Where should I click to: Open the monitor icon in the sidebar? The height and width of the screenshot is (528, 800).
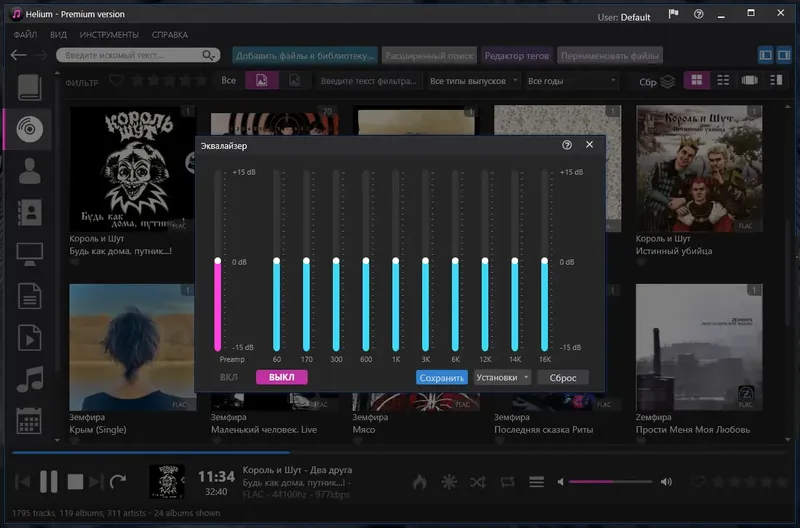pos(30,254)
